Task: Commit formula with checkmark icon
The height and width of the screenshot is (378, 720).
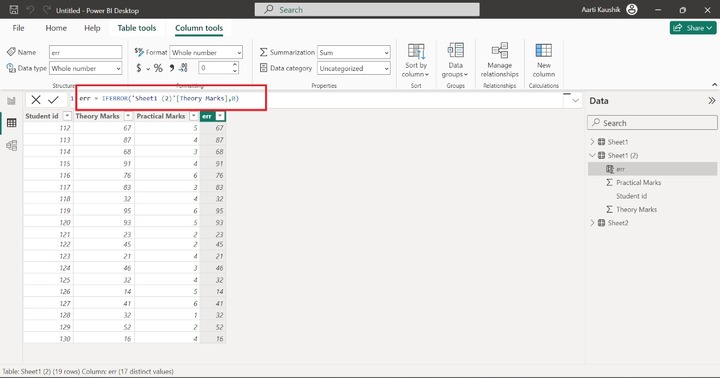Action: [x=53, y=100]
